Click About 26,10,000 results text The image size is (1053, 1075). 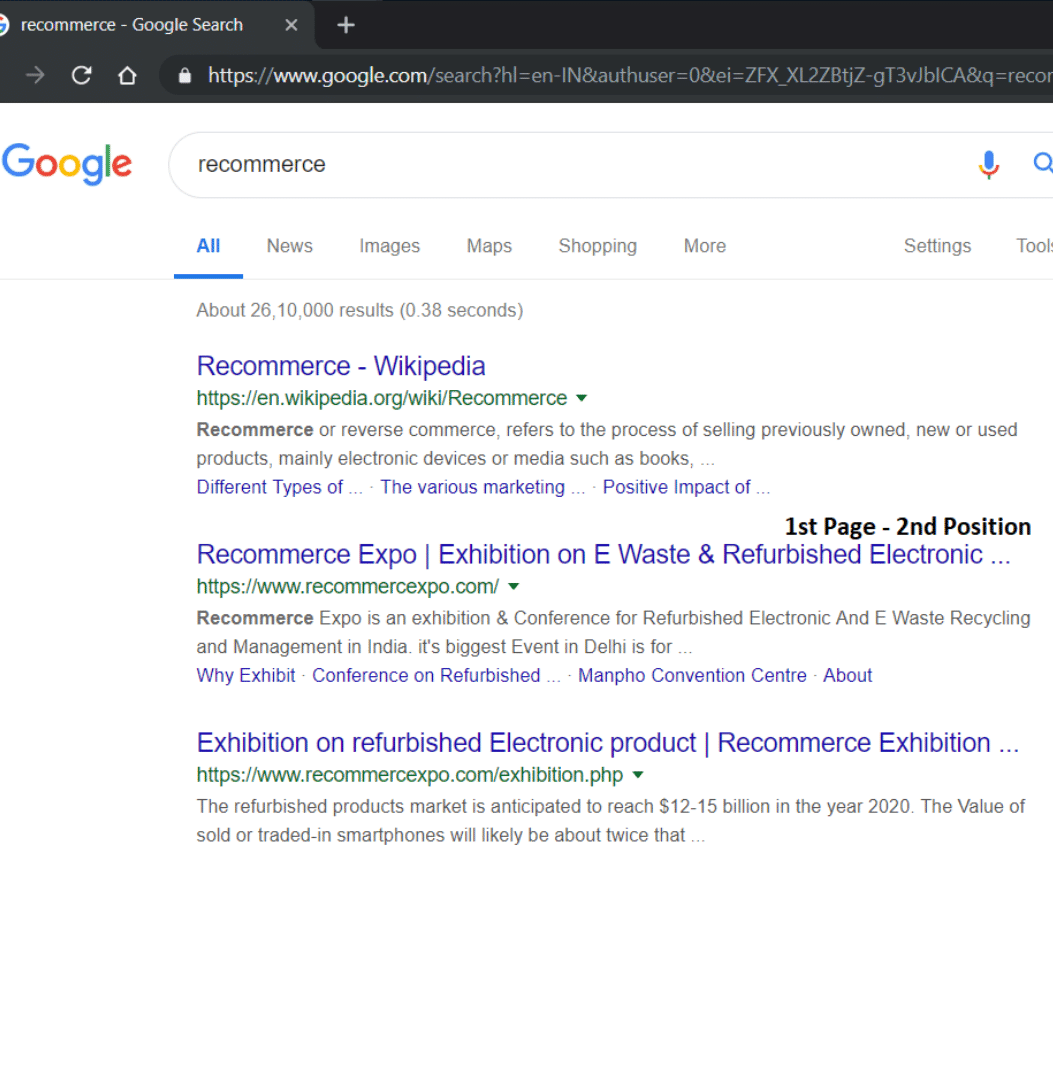pyautogui.click(x=360, y=311)
